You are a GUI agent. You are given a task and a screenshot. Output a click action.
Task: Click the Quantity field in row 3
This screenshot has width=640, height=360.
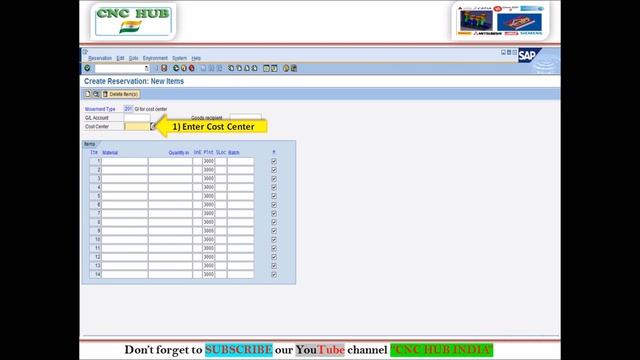pos(170,179)
